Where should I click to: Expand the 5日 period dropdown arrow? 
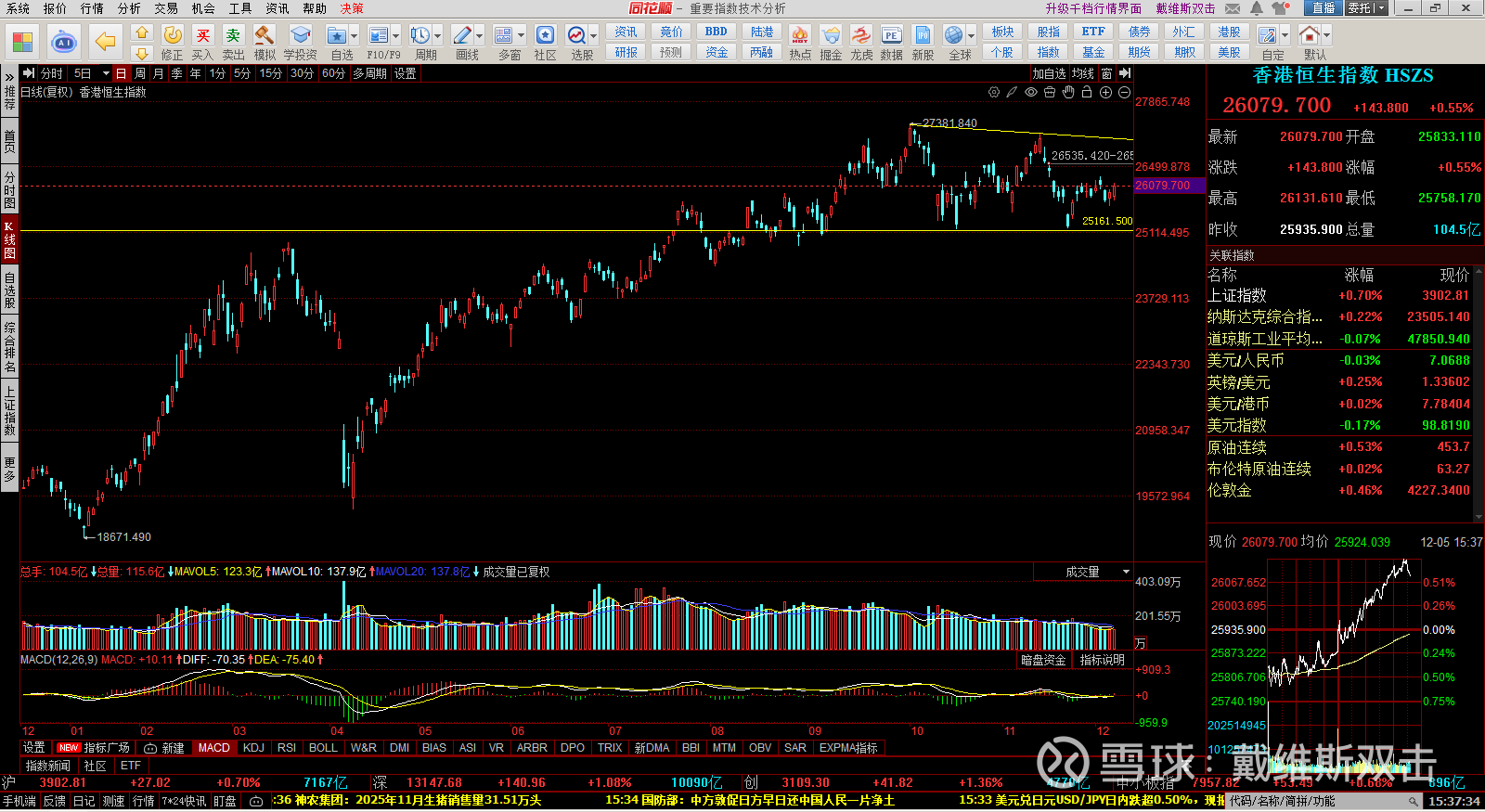pyautogui.click(x=106, y=73)
